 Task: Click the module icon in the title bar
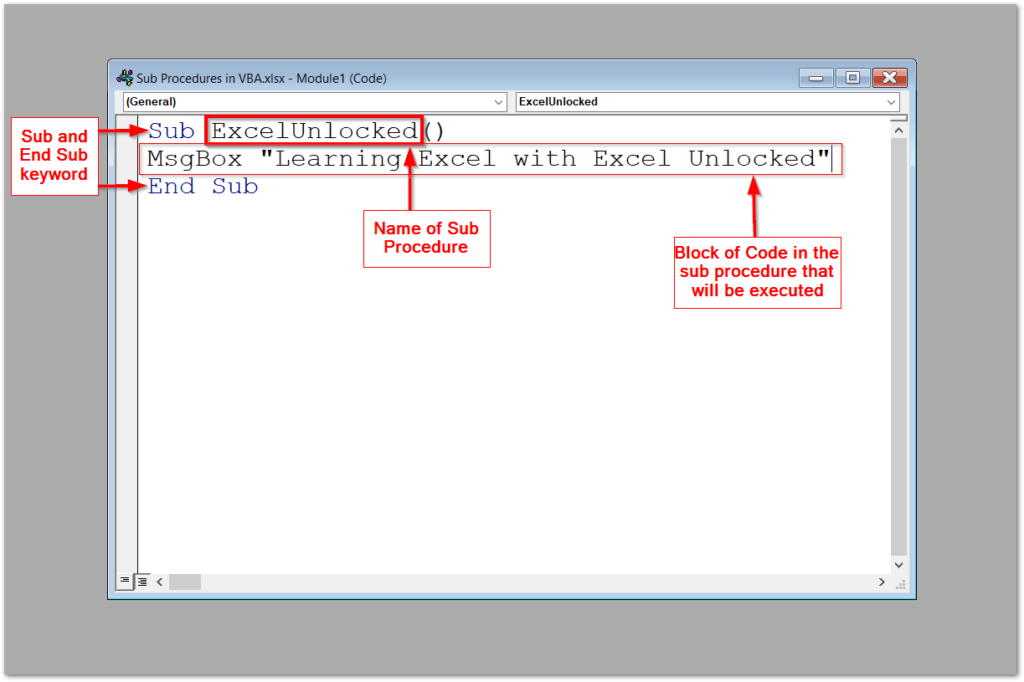(x=124, y=77)
